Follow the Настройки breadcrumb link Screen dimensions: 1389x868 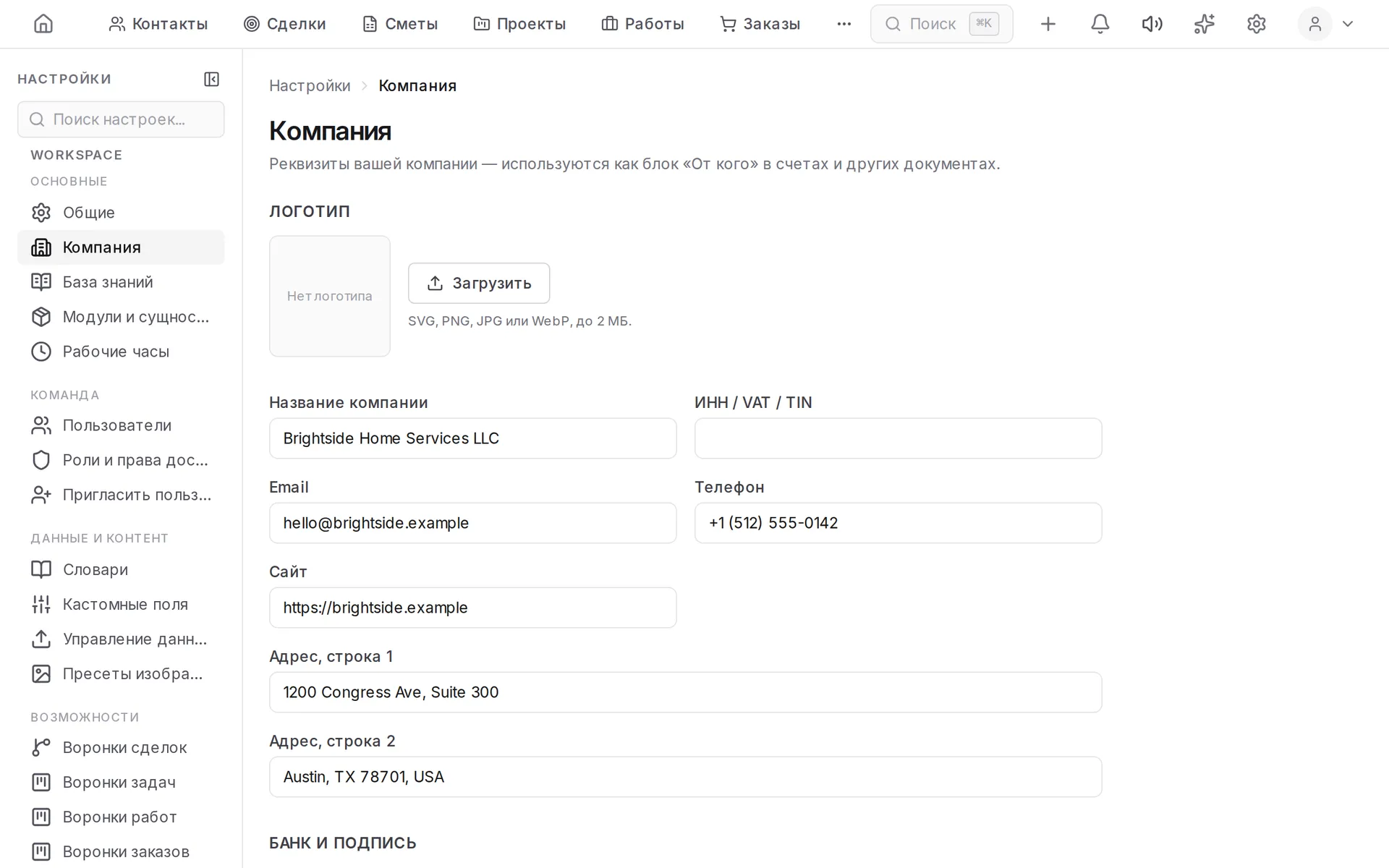pyautogui.click(x=310, y=85)
